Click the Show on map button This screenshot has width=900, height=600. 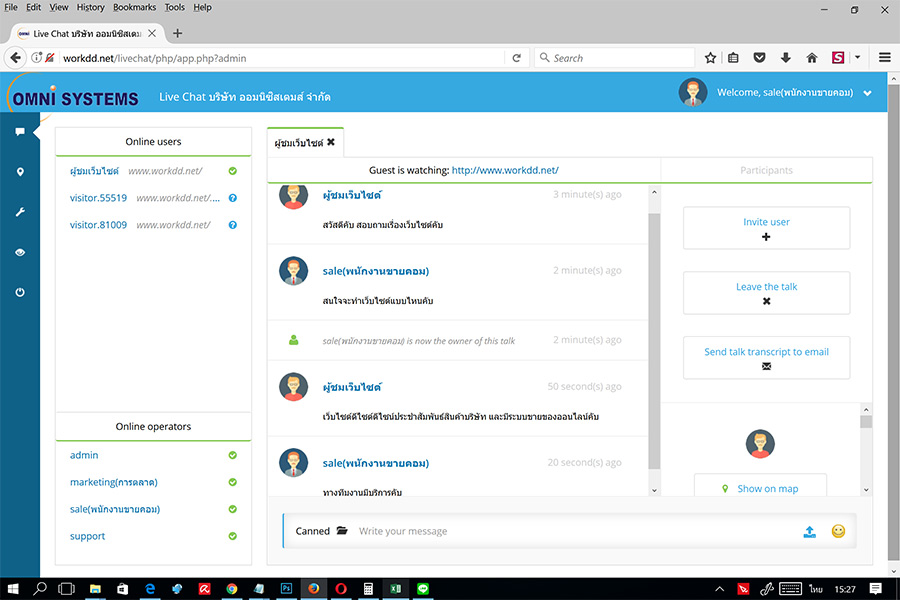pos(760,488)
